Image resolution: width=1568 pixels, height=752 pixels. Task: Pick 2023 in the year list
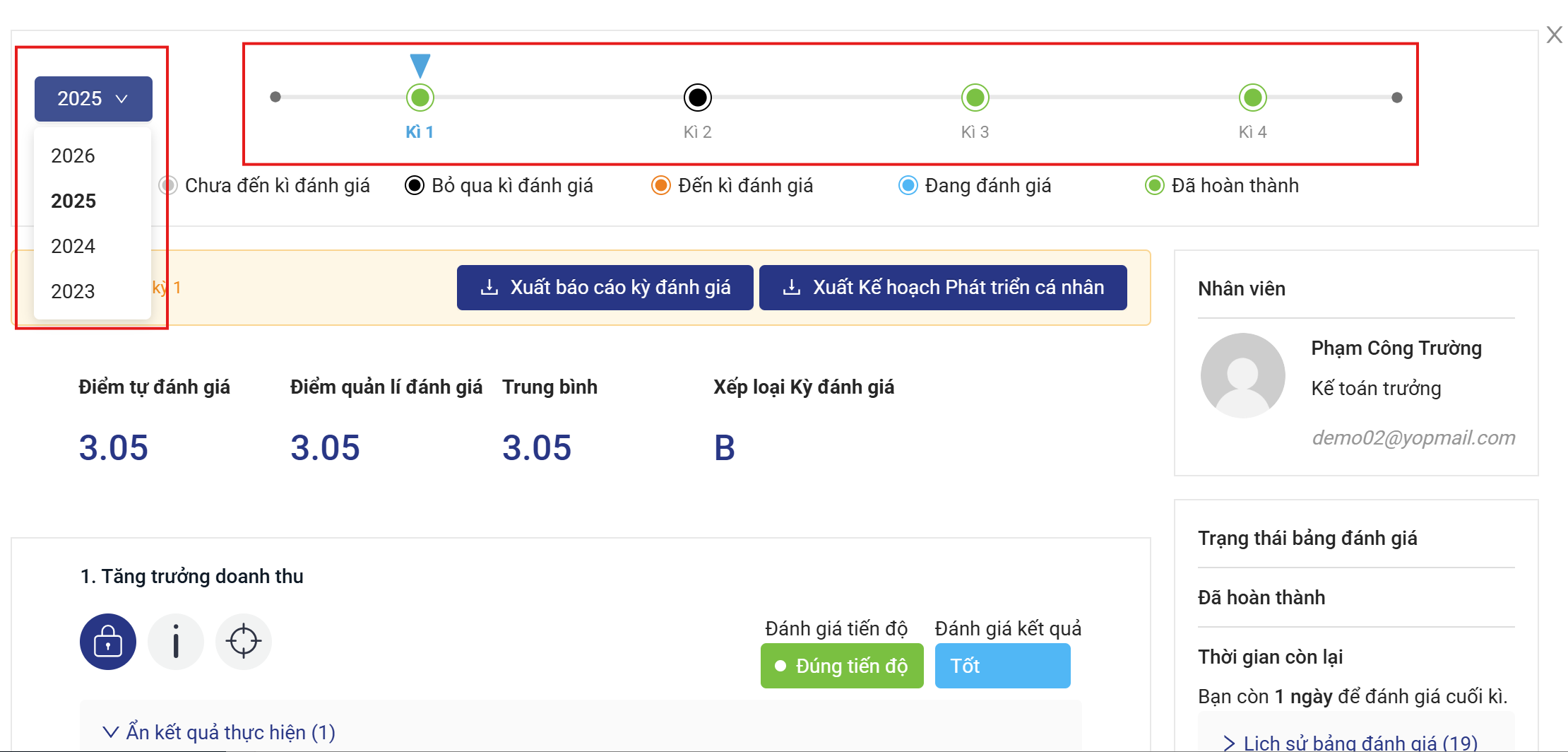tap(73, 291)
